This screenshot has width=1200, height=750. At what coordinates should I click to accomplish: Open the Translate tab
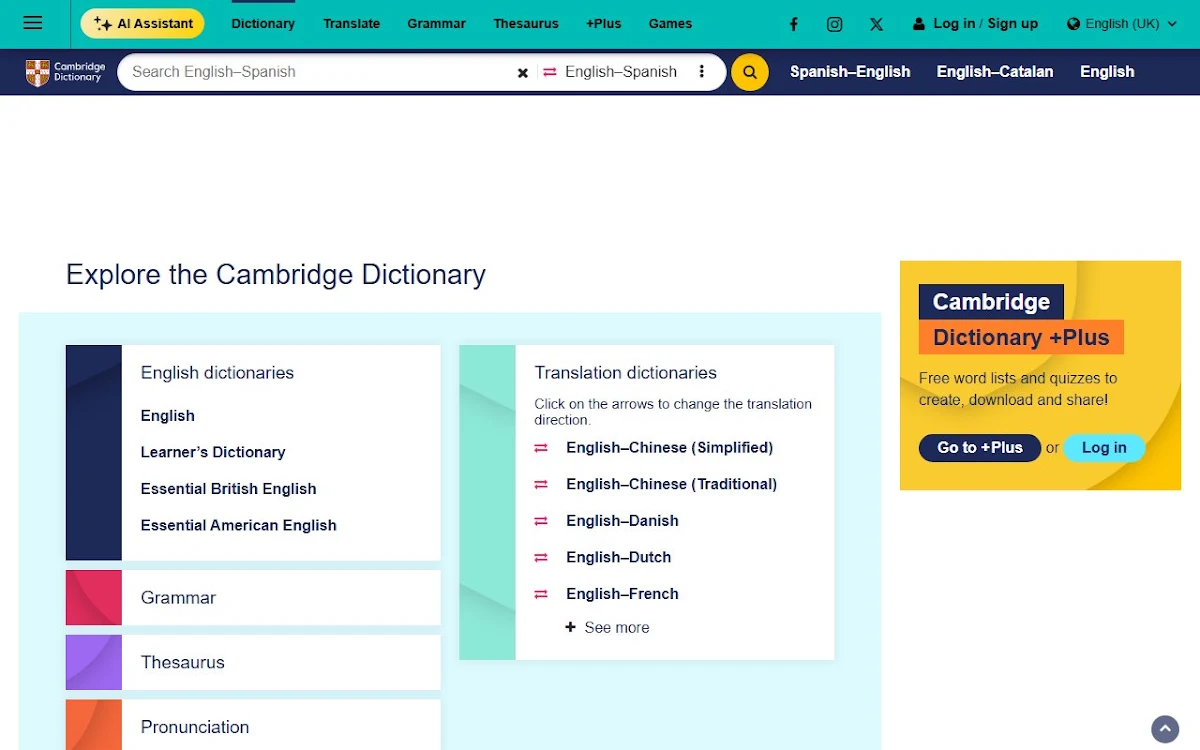click(351, 23)
